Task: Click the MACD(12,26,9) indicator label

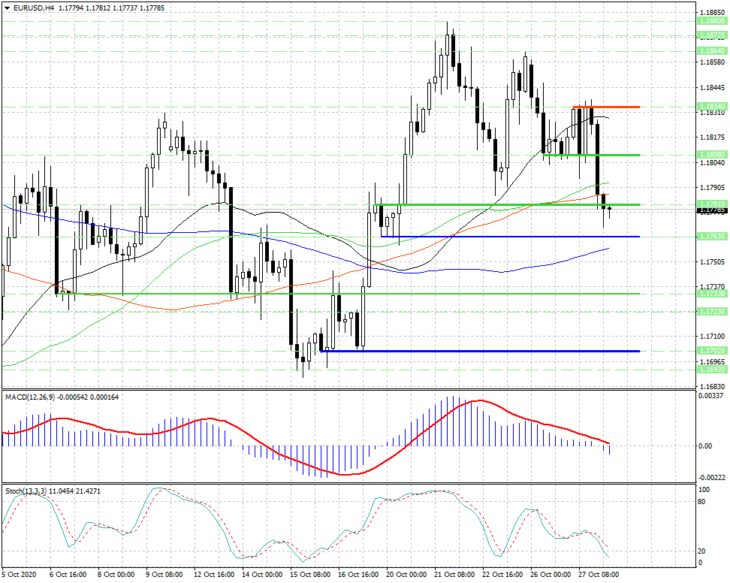Action: [30, 397]
